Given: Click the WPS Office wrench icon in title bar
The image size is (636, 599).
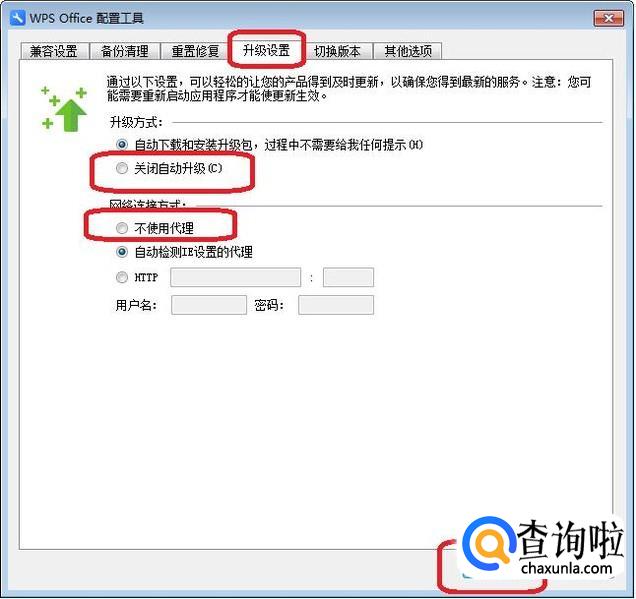Looking at the screenshot, I should tap(17, 18).
